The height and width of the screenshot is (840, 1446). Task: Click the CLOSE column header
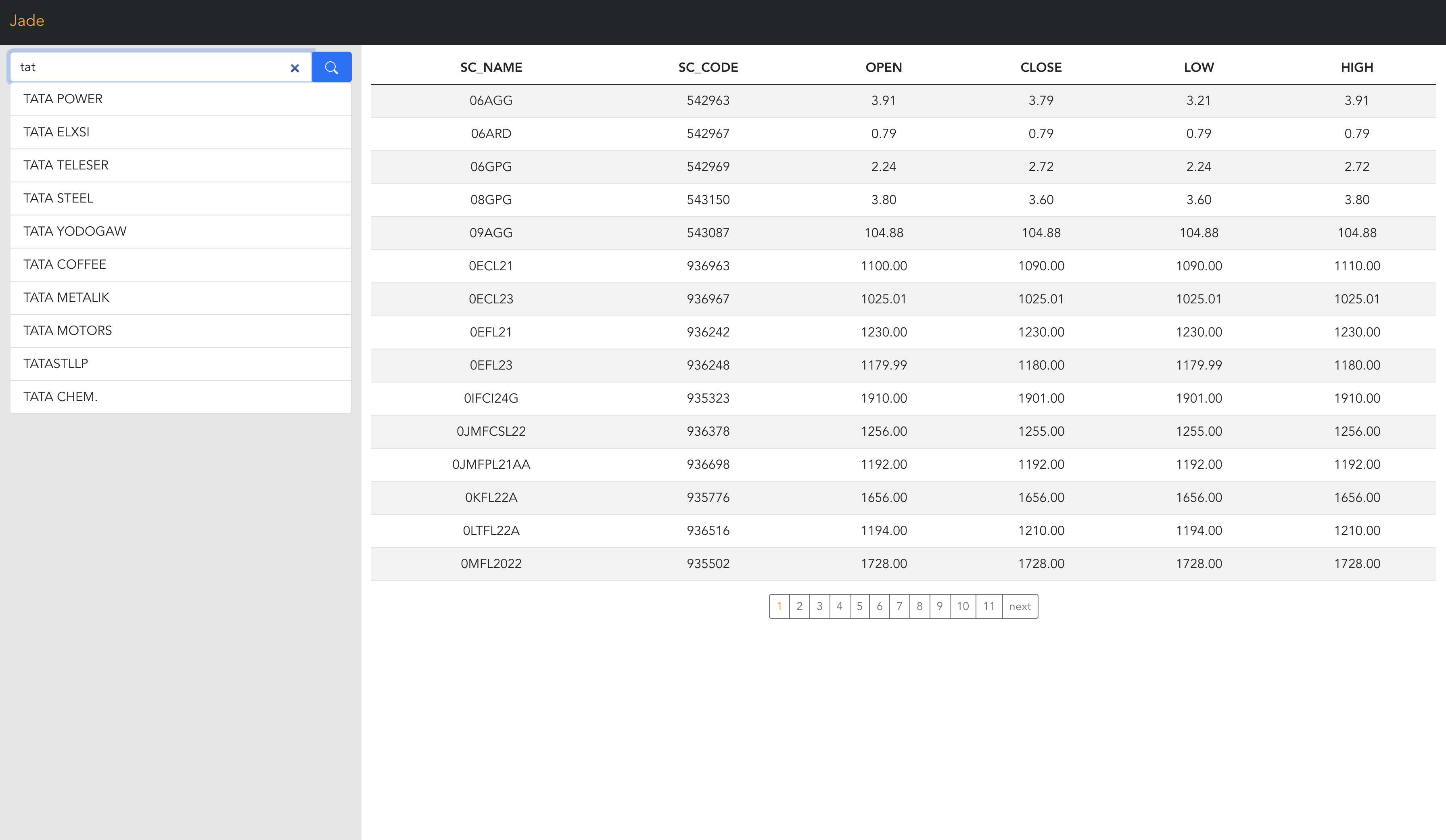click(x=1041, y=67)
